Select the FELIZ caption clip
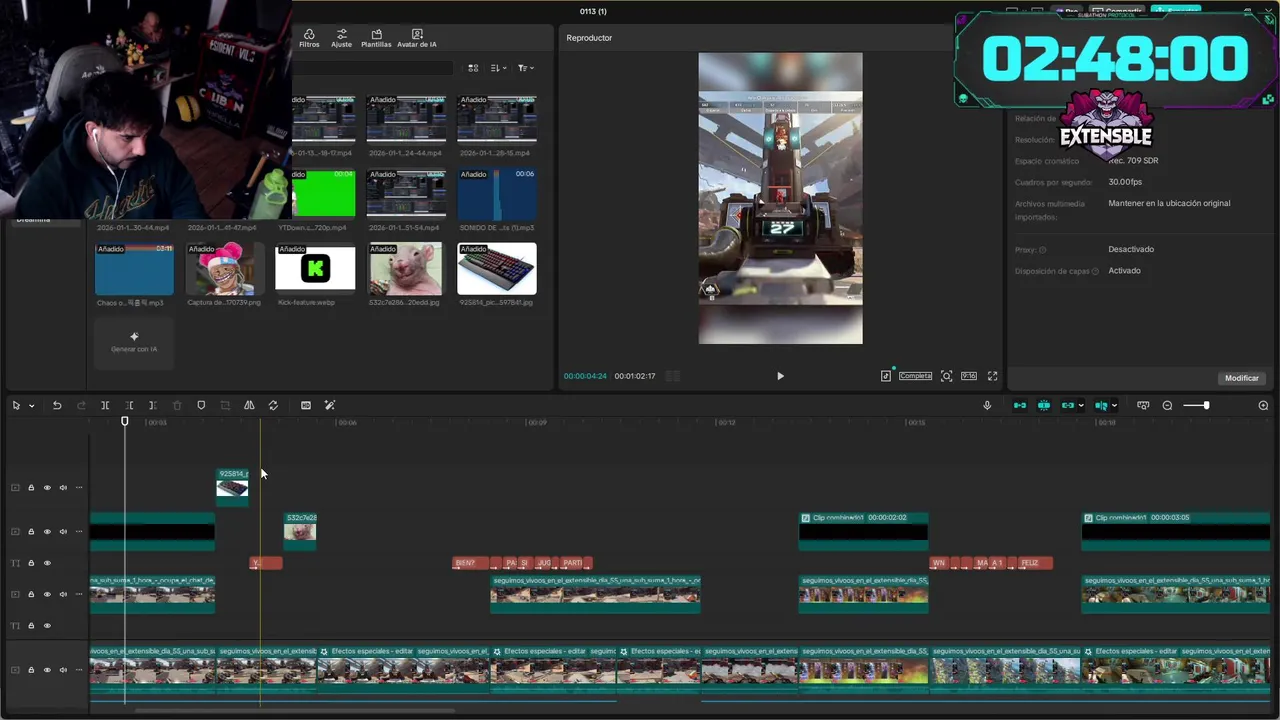 pos(1034,563)
